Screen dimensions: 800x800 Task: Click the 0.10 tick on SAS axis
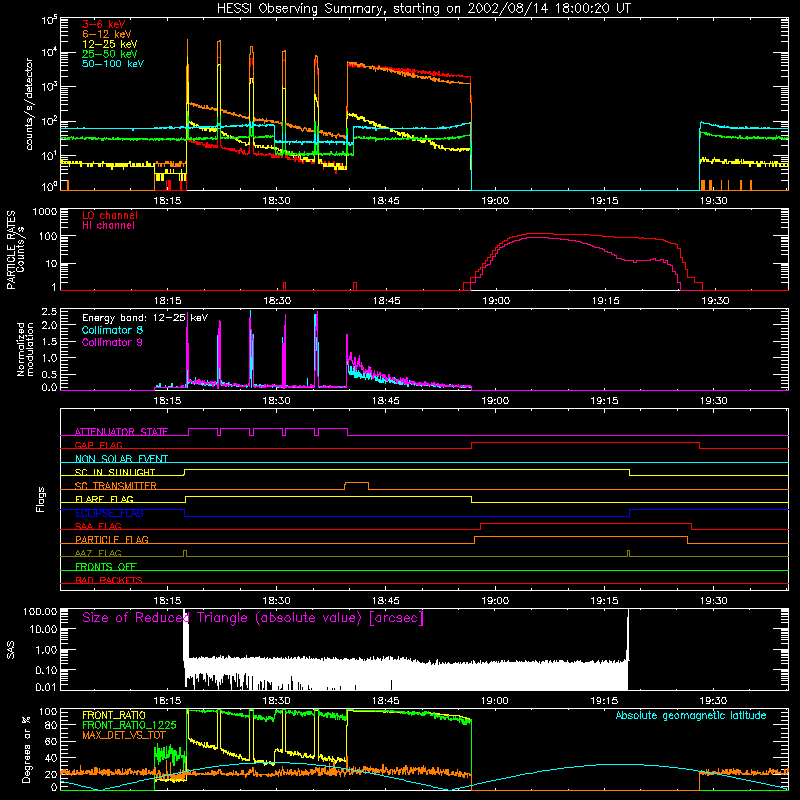[46, 670]
